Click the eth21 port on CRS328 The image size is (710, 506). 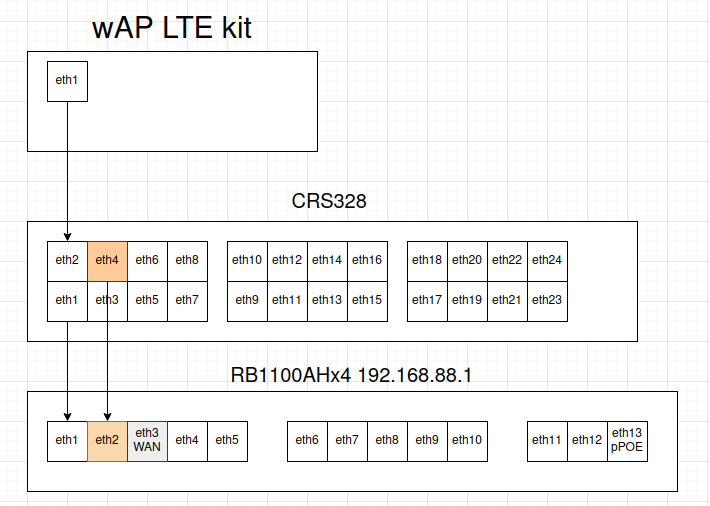point(508,301)
